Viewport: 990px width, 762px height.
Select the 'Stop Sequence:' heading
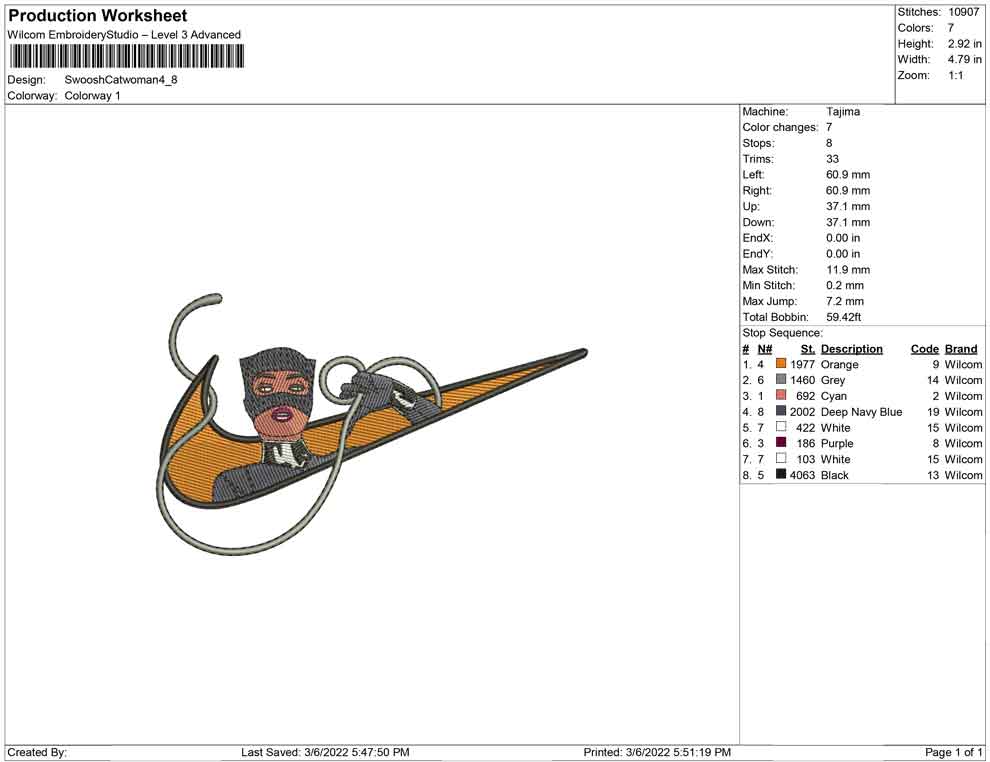[782, 333]
